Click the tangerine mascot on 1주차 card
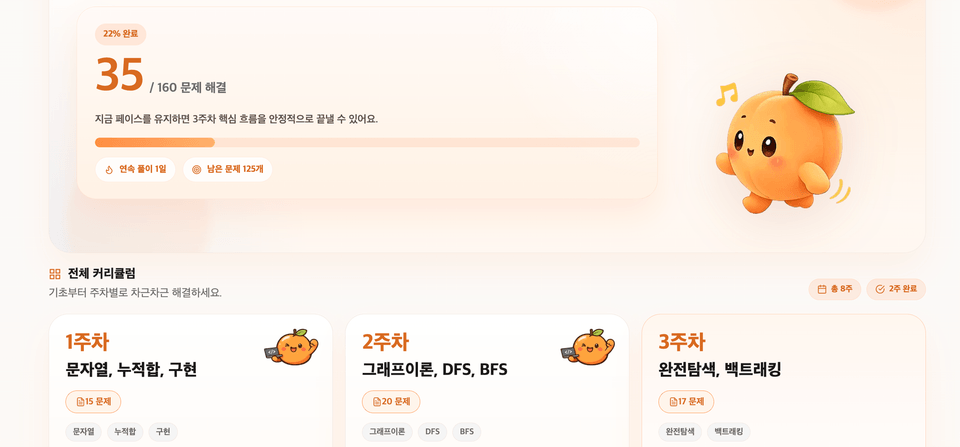Image resolution: width=960 pixels, height=447 pixels. pyautogui.click(x=291, y=347)
